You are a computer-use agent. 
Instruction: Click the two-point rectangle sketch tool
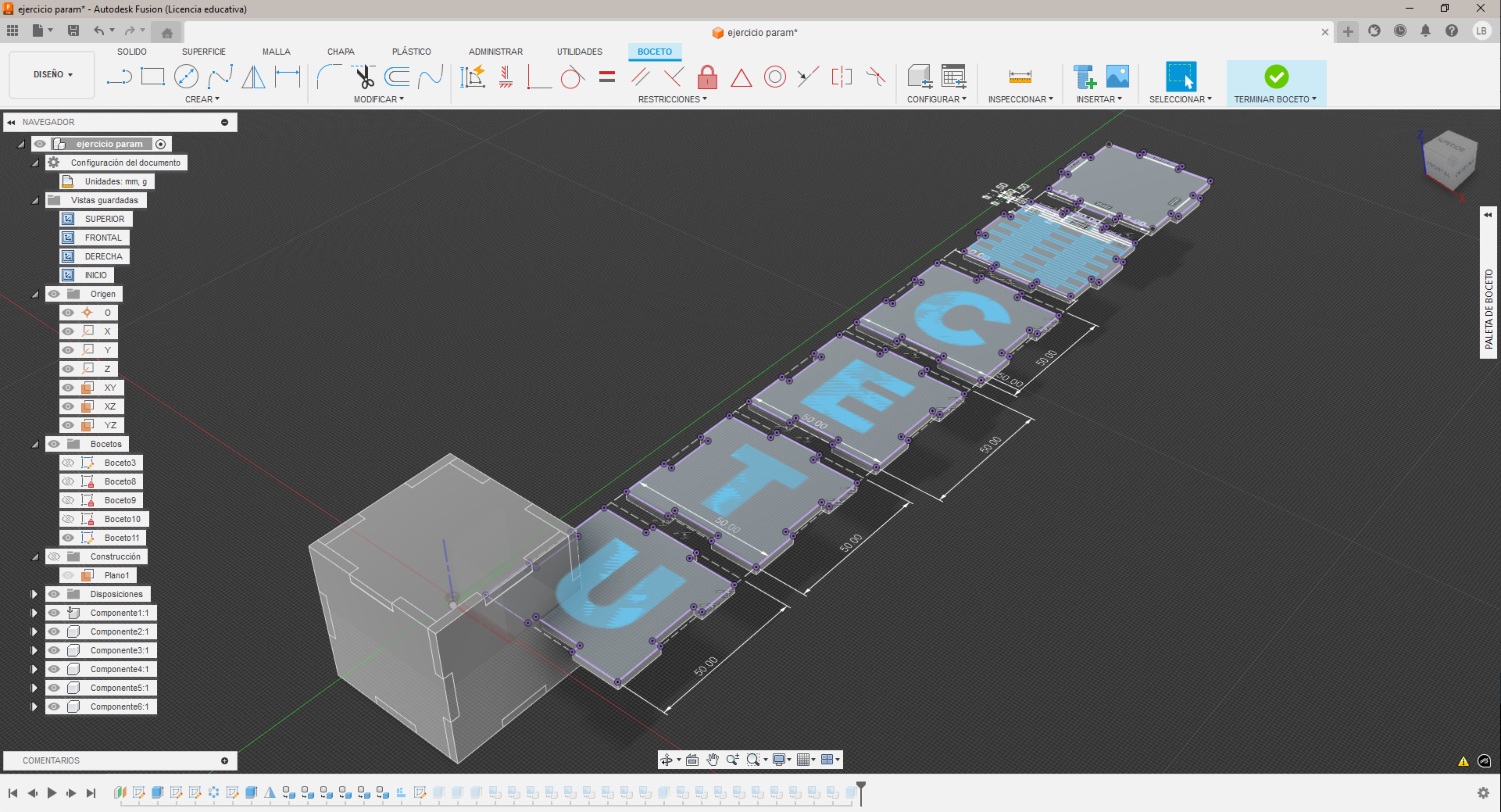pos(153,76)
